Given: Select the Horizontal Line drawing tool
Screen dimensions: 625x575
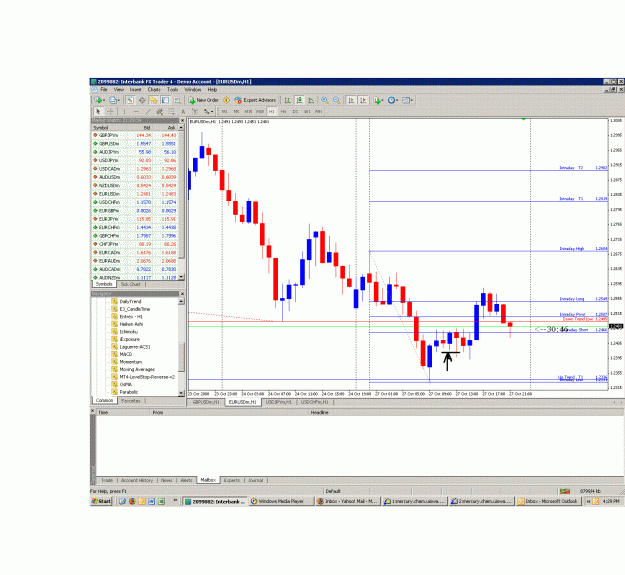Looking at the screenshot, I should (x=136, y=112).
